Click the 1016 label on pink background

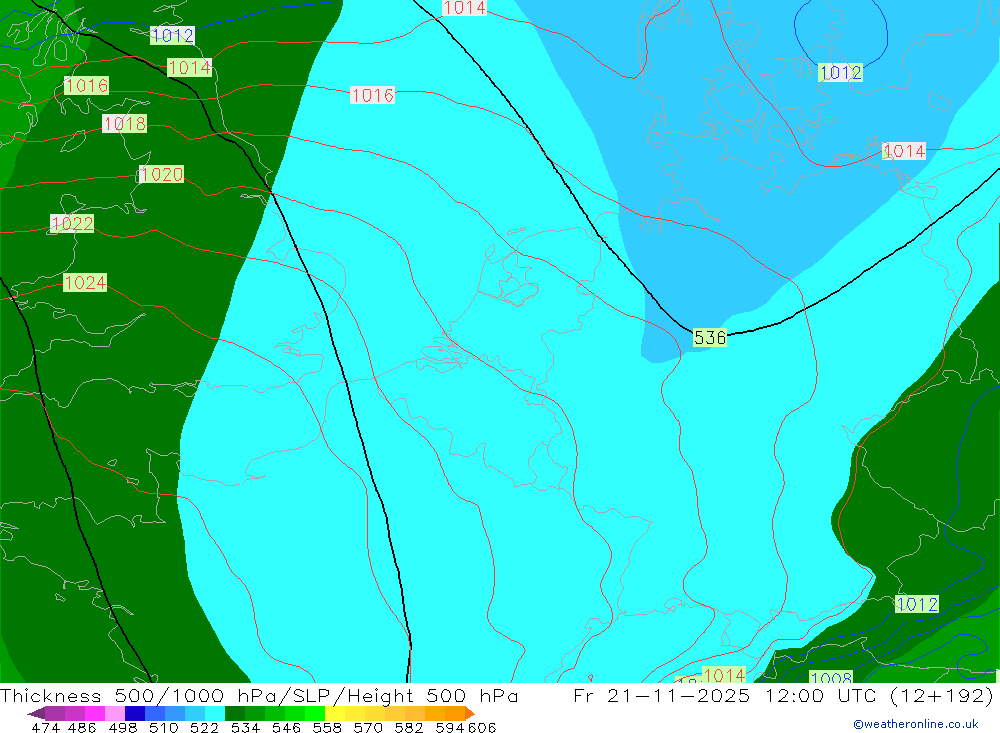(372, 95)
